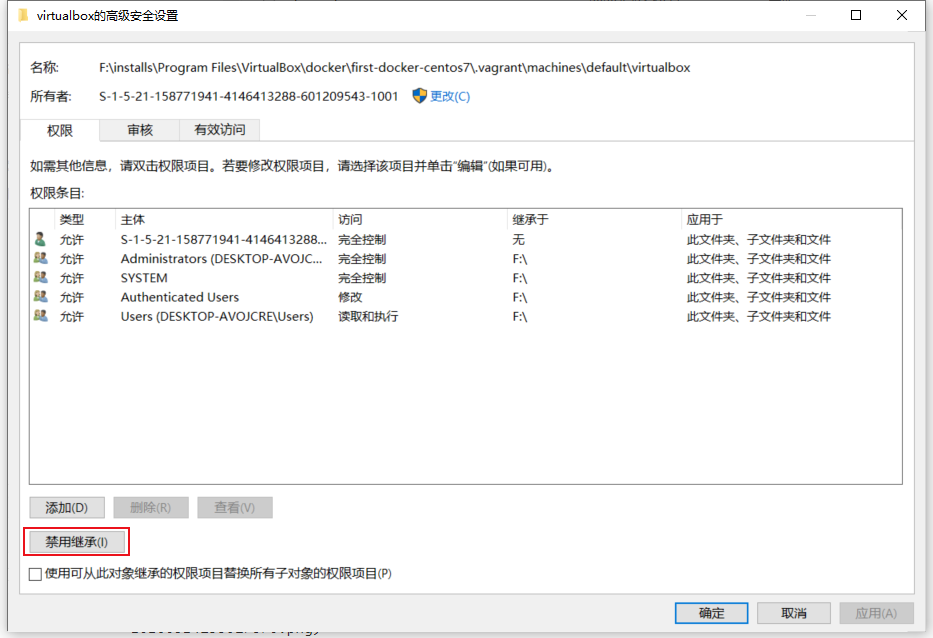Viewport: 933px width, 638px height.
Task: Click the folder icon in the title bar
Action: tap(23, 15)
